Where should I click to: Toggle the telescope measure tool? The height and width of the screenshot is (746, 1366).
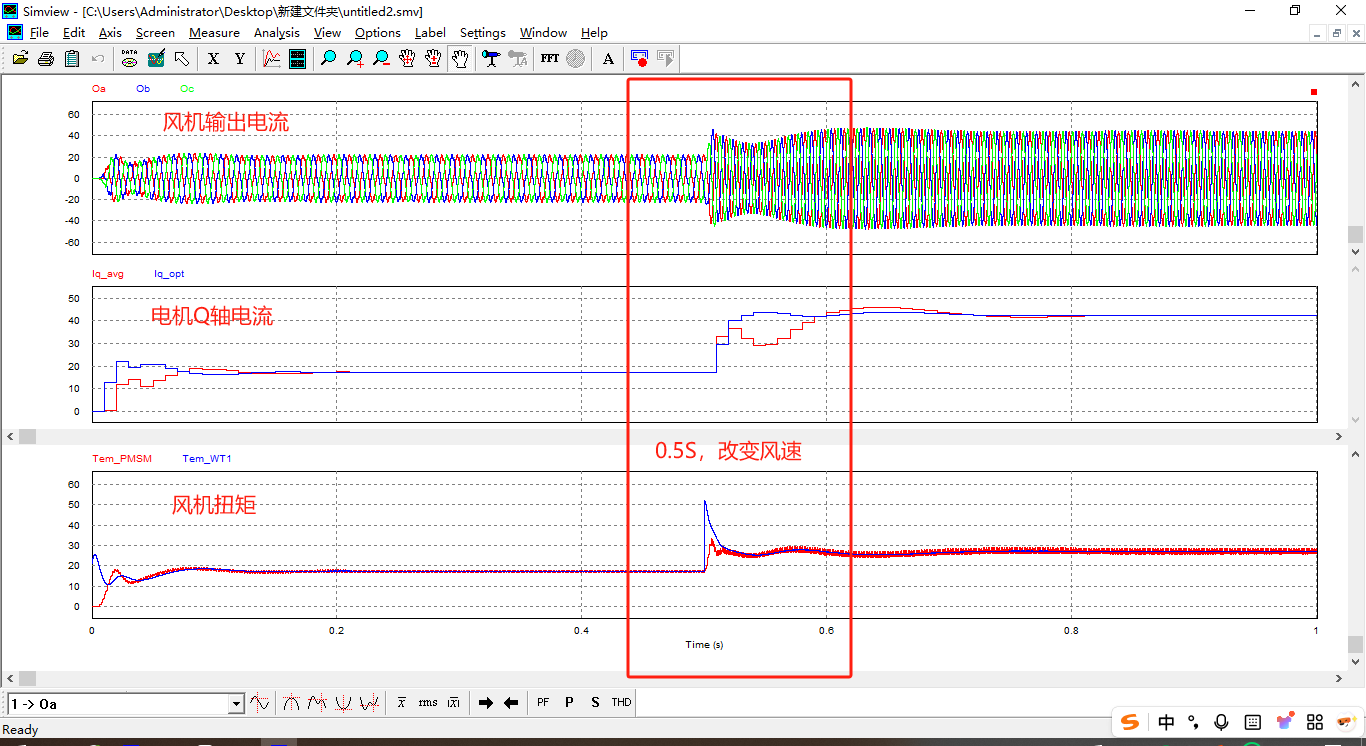pos(490,59)
